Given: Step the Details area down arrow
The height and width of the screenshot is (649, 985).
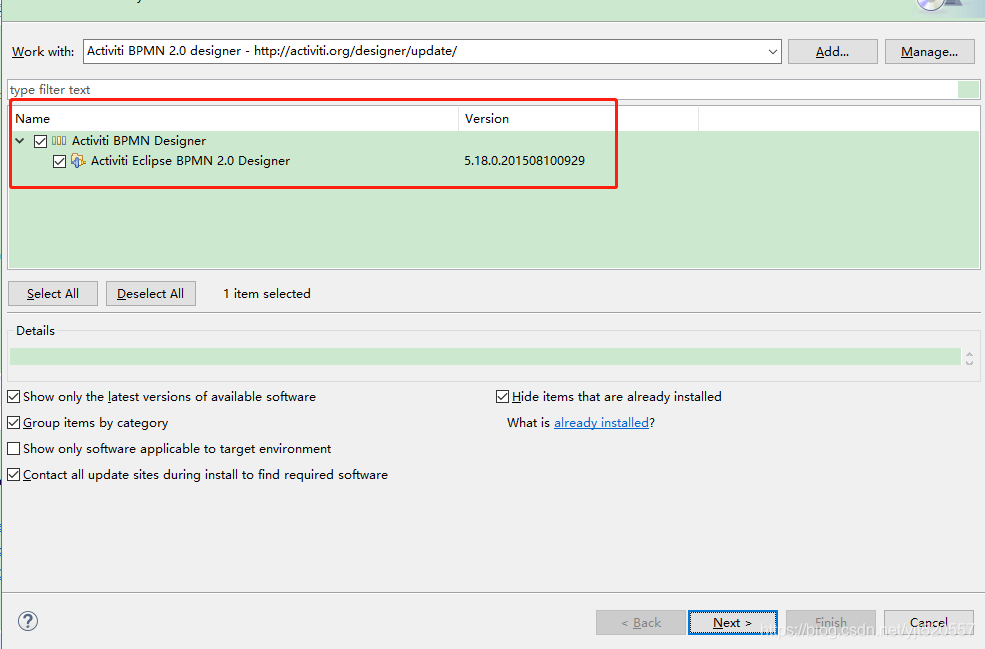Looking at the screenshot, I should pos(969,363).
